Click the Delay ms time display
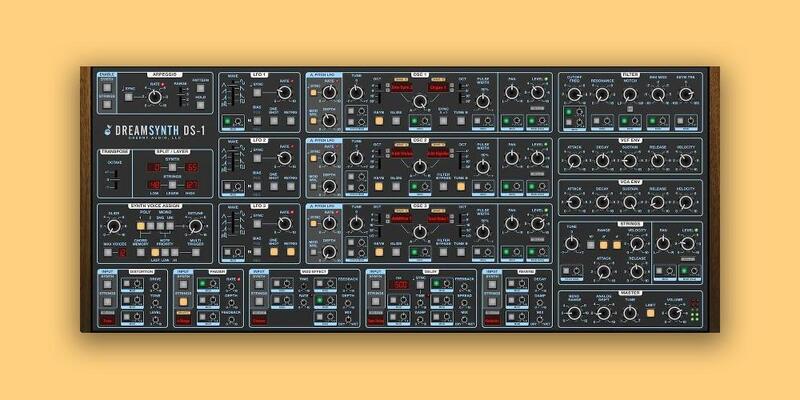Viewport: 800px width, 400px height. (x=399, y=285)
